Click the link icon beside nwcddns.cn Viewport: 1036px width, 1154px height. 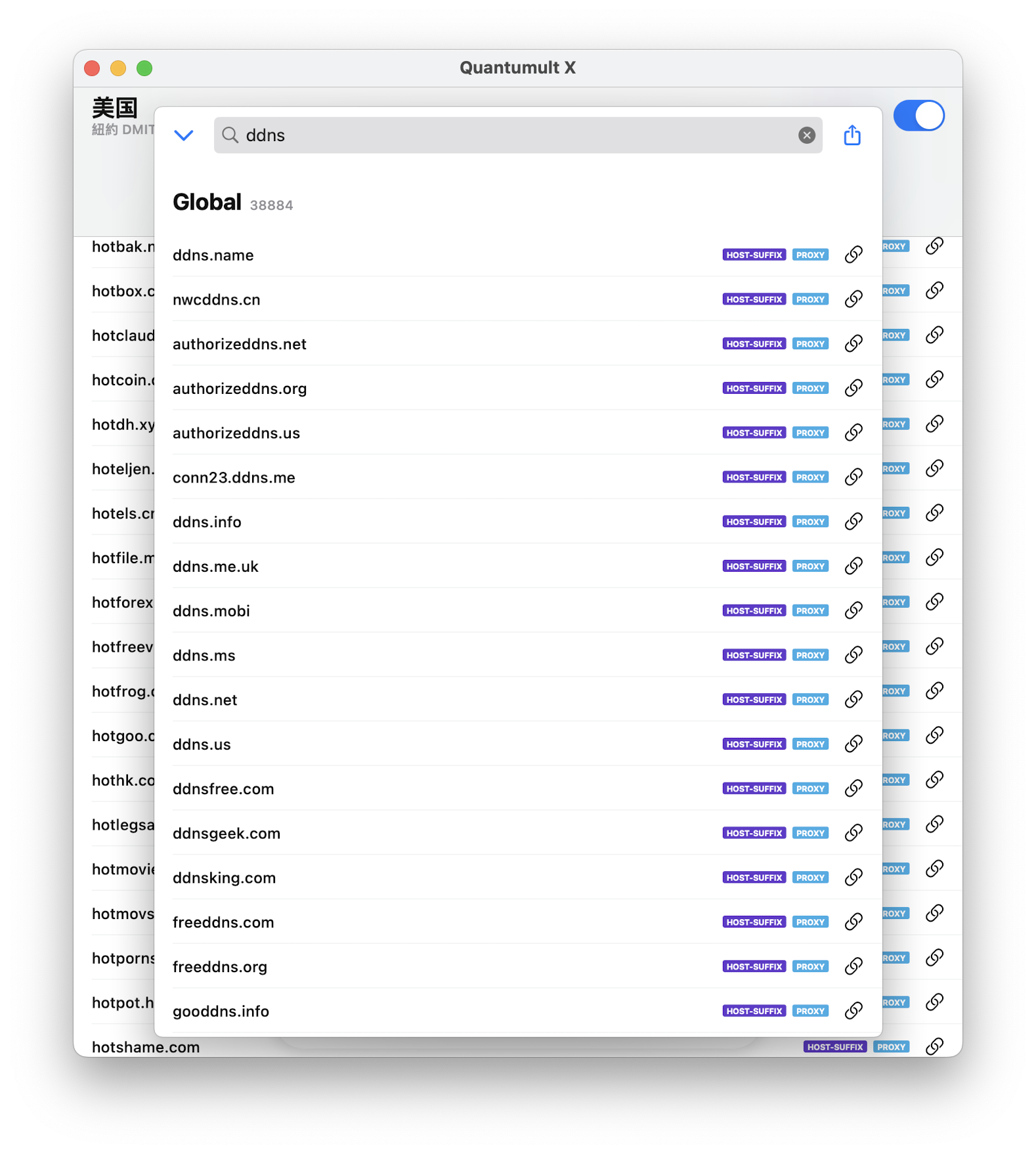pos(853,299)
